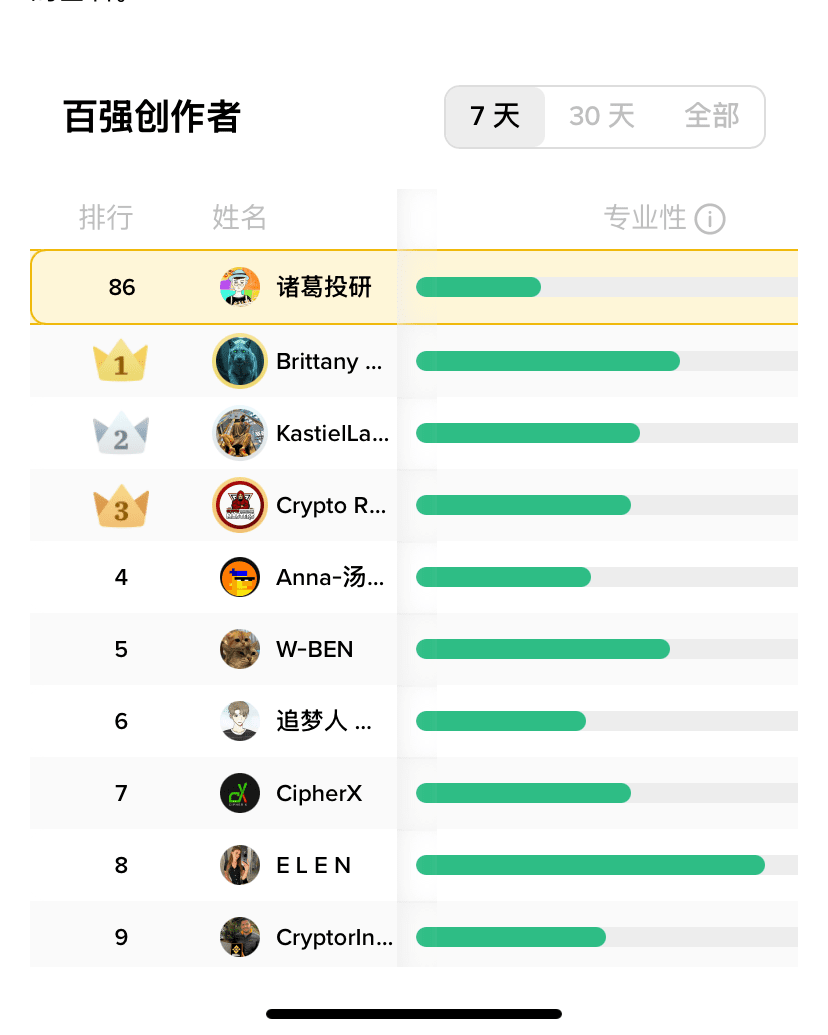Click the 姓名 column header
Viewport: 828px width, 1035px height.
pos(239,217)
